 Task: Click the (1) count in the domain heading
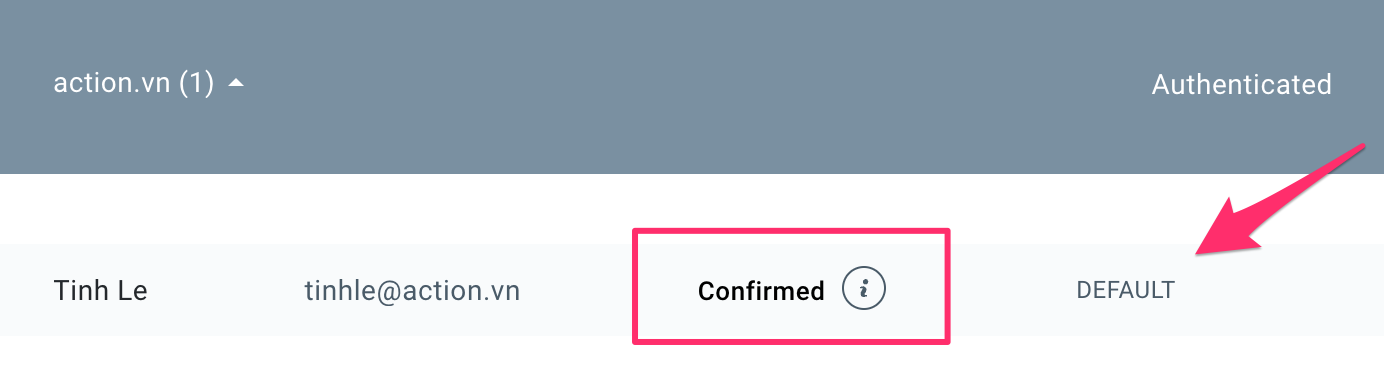(197, 85)
